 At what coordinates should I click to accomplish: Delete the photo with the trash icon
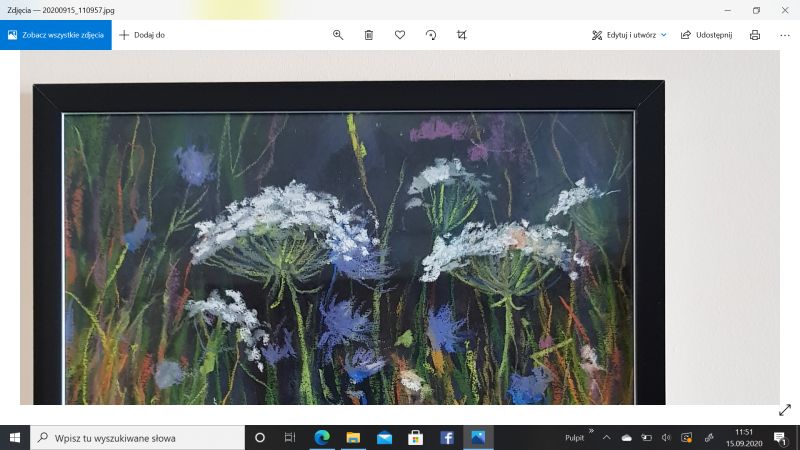point(369,35)
